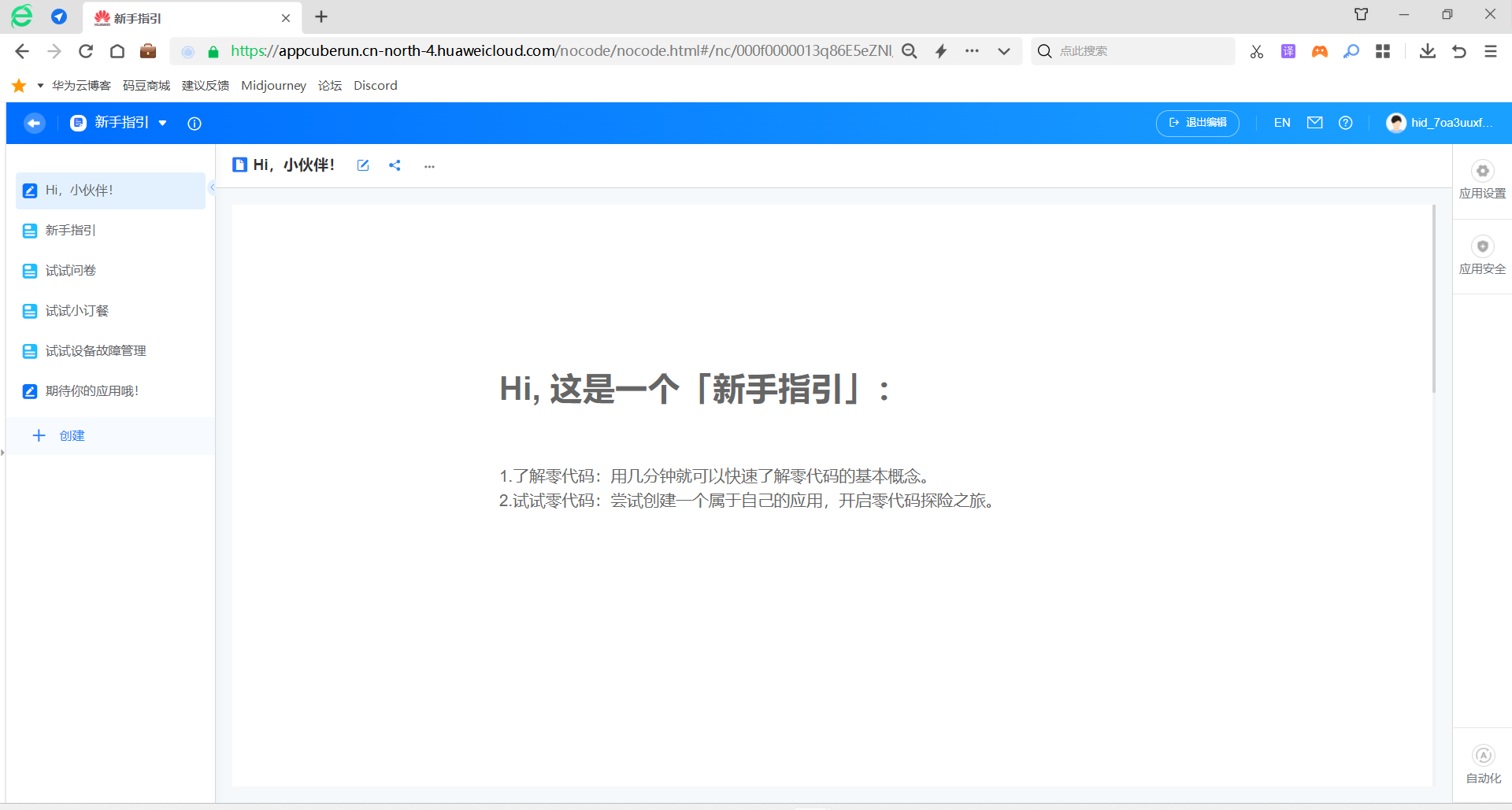This screenshot has height=810, width=1512.
Task: Click the scissors screenshot icon
Action: coord(1257,51)
